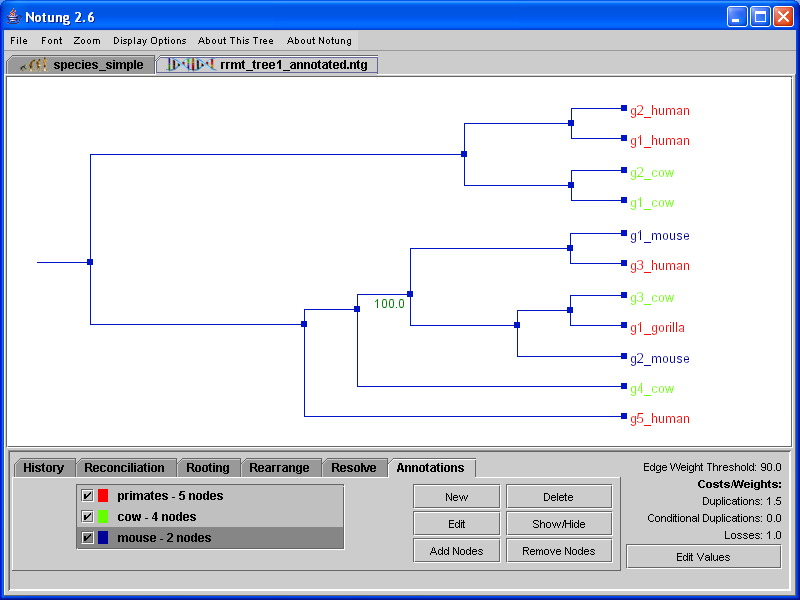800x600 pixels.
Task: Click the parent node of g2_human and g1_human
Action: coord(570,123)
